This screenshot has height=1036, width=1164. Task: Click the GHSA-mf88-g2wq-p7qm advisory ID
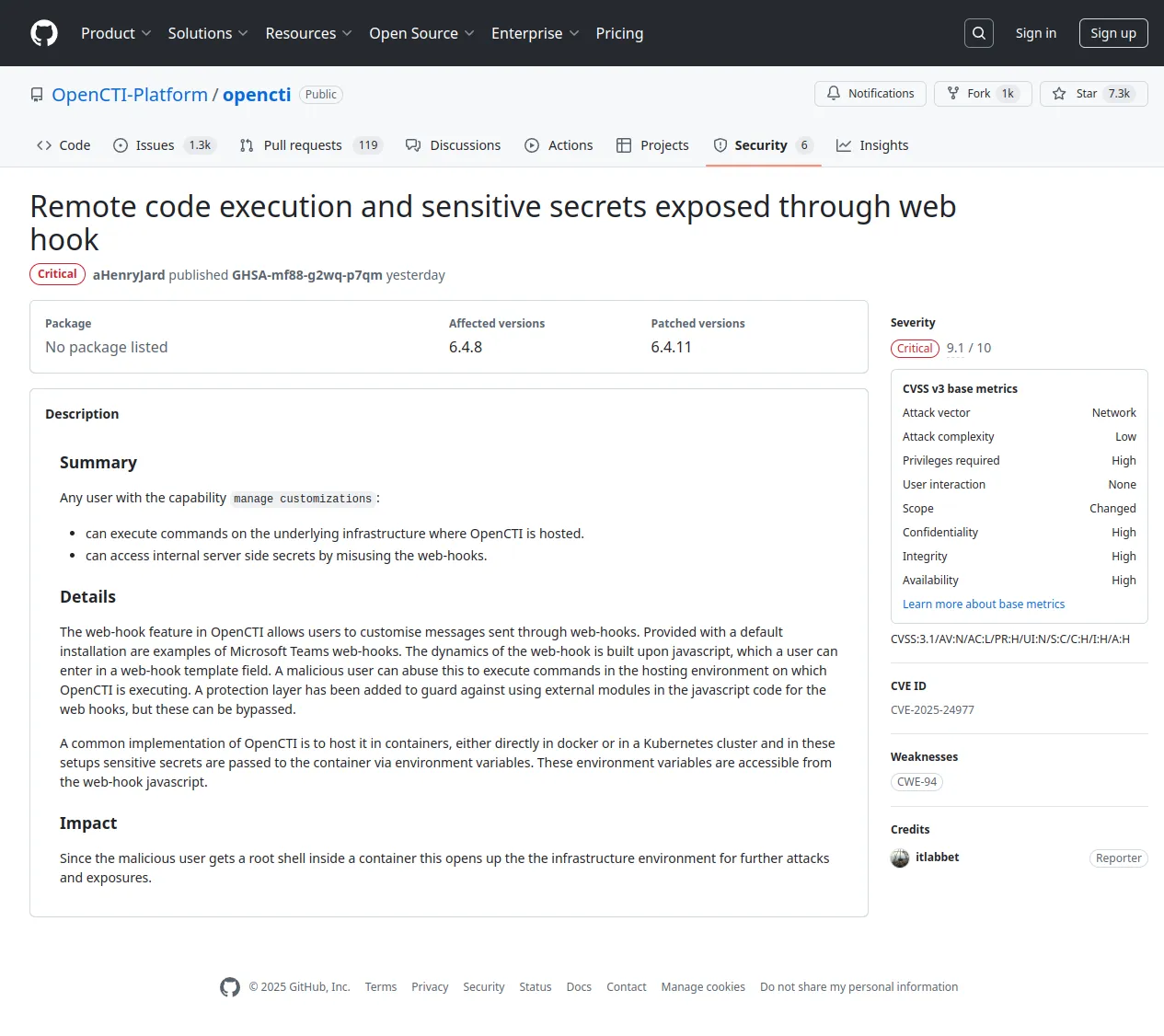(307, 275)
